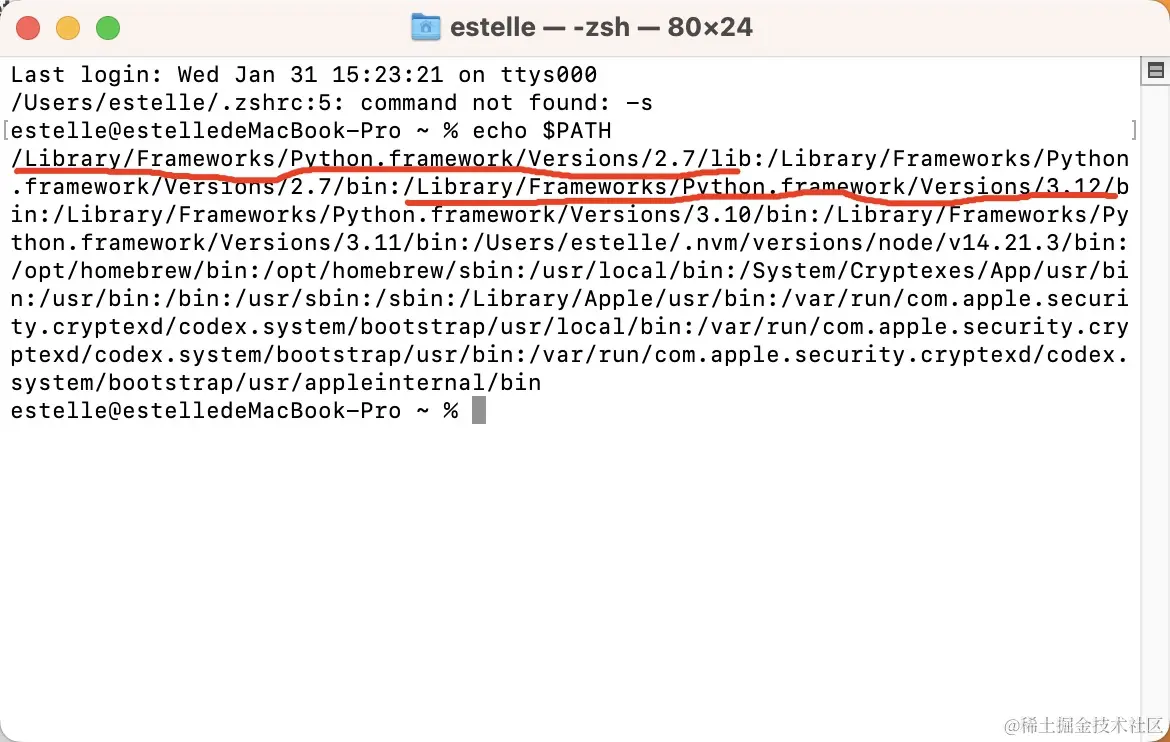This screenshot has width=1170, height=742.
Task: Click the "Last login: Wed Jan 31" line
Action: [x=304, y=75]
